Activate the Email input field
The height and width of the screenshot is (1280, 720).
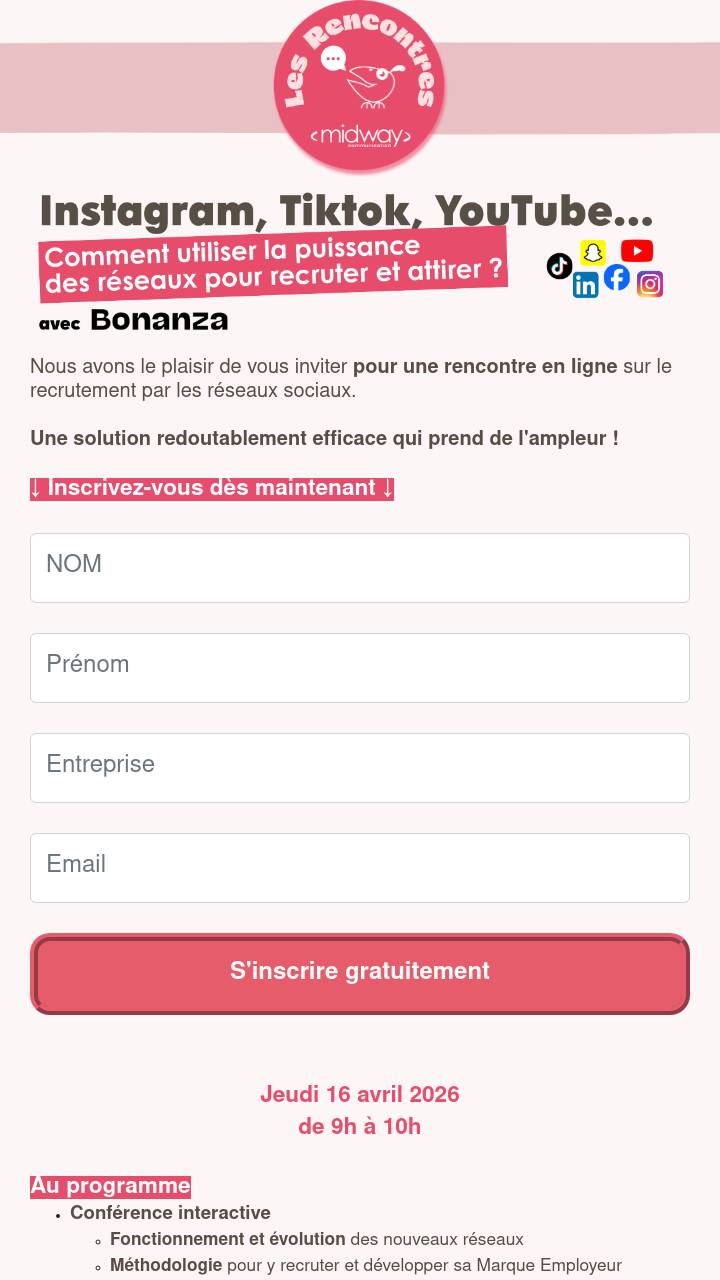click(360, 868)
